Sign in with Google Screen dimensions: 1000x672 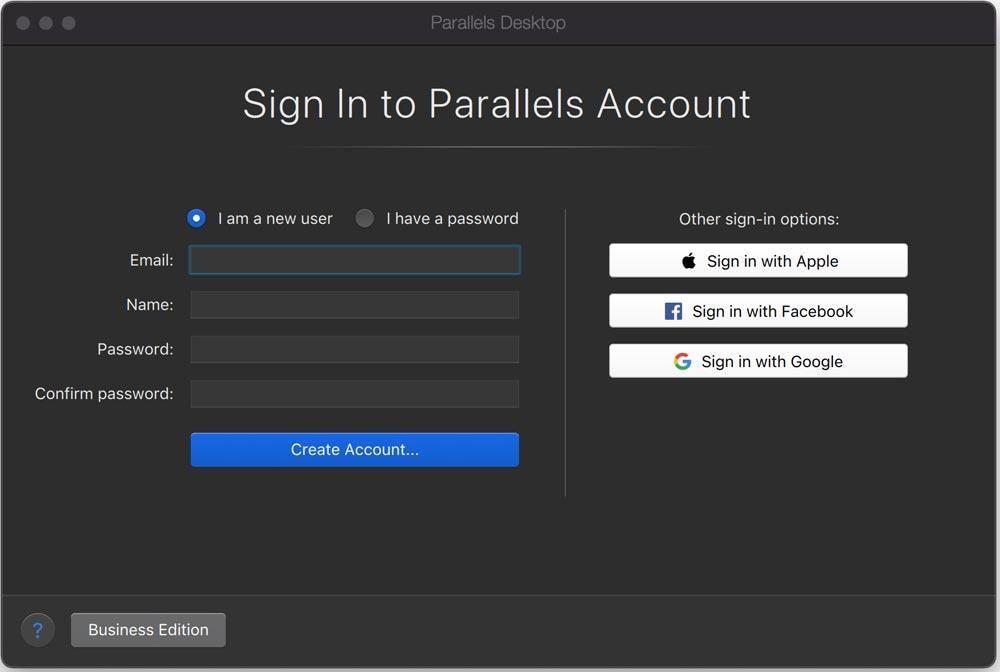758,361
